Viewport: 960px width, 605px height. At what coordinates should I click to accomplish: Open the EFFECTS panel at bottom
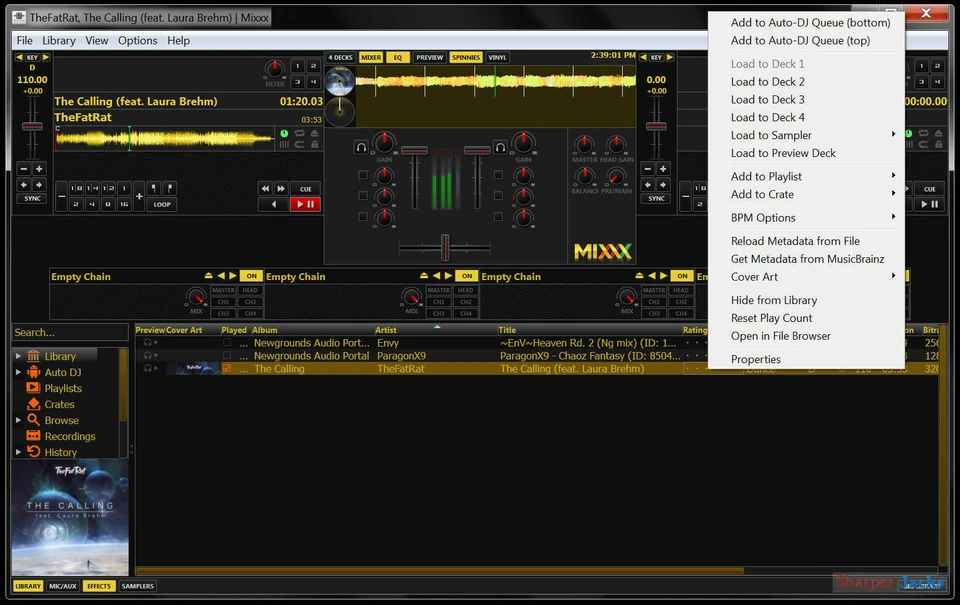(99, 586)
